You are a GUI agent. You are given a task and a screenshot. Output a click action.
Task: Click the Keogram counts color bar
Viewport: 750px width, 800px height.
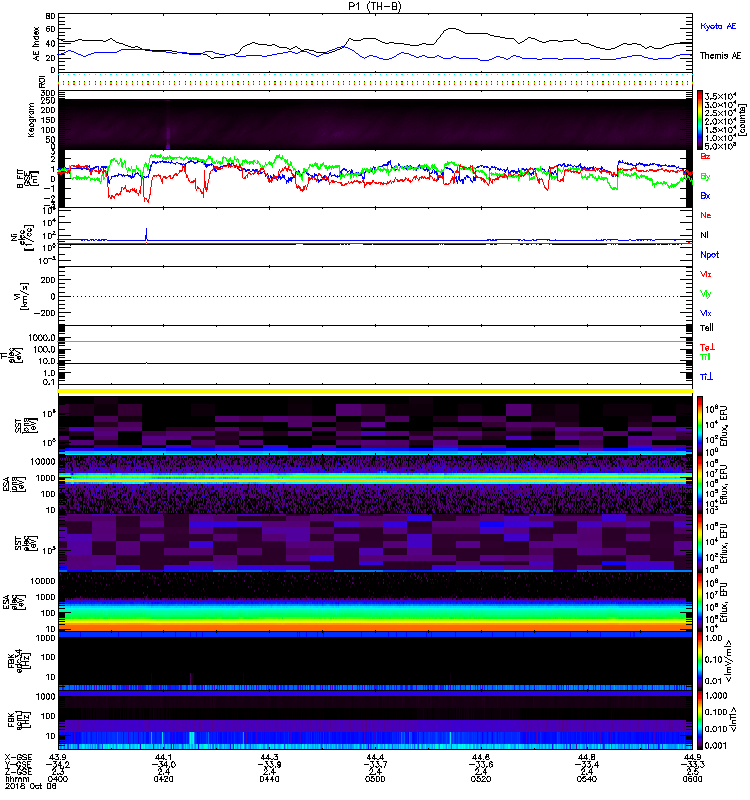point(701,119)
